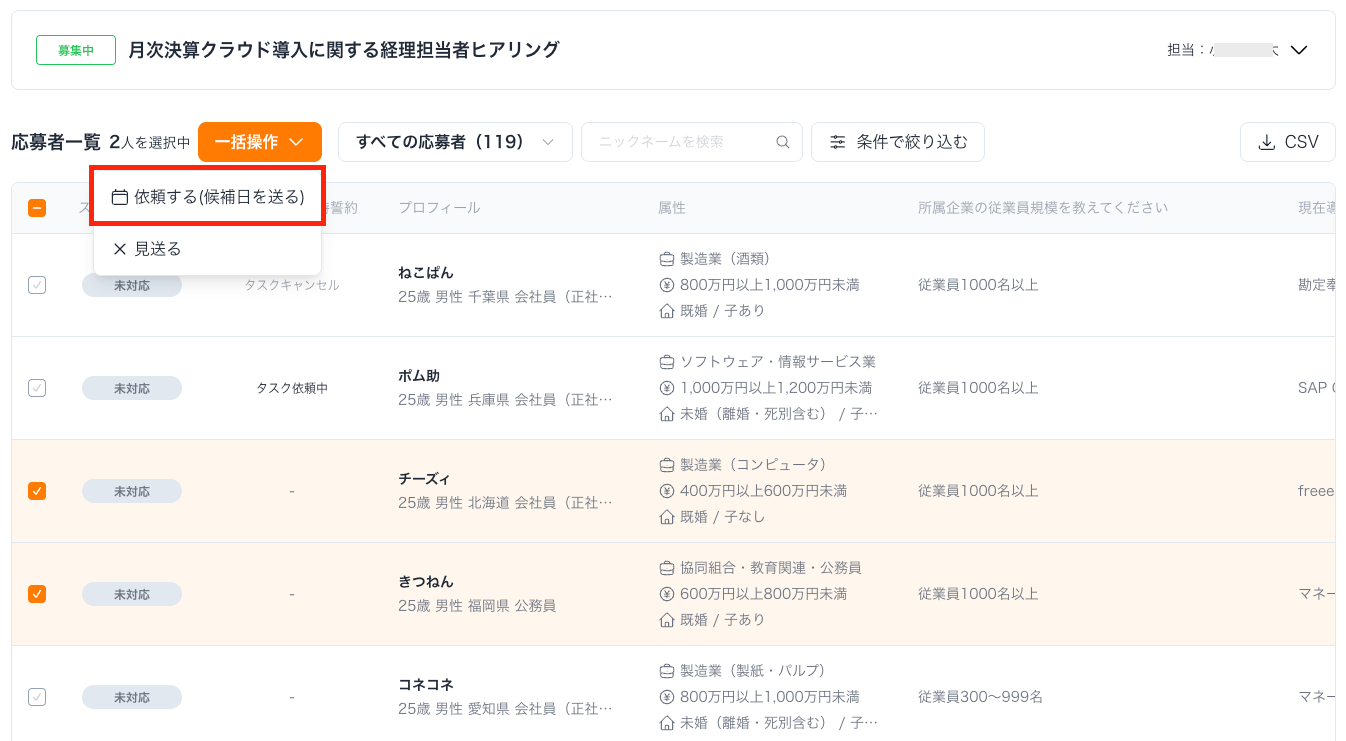Uncheck the チーズィ row checkbox
Viewport: 1346px width, 741px height.
[x=37, y=491]
